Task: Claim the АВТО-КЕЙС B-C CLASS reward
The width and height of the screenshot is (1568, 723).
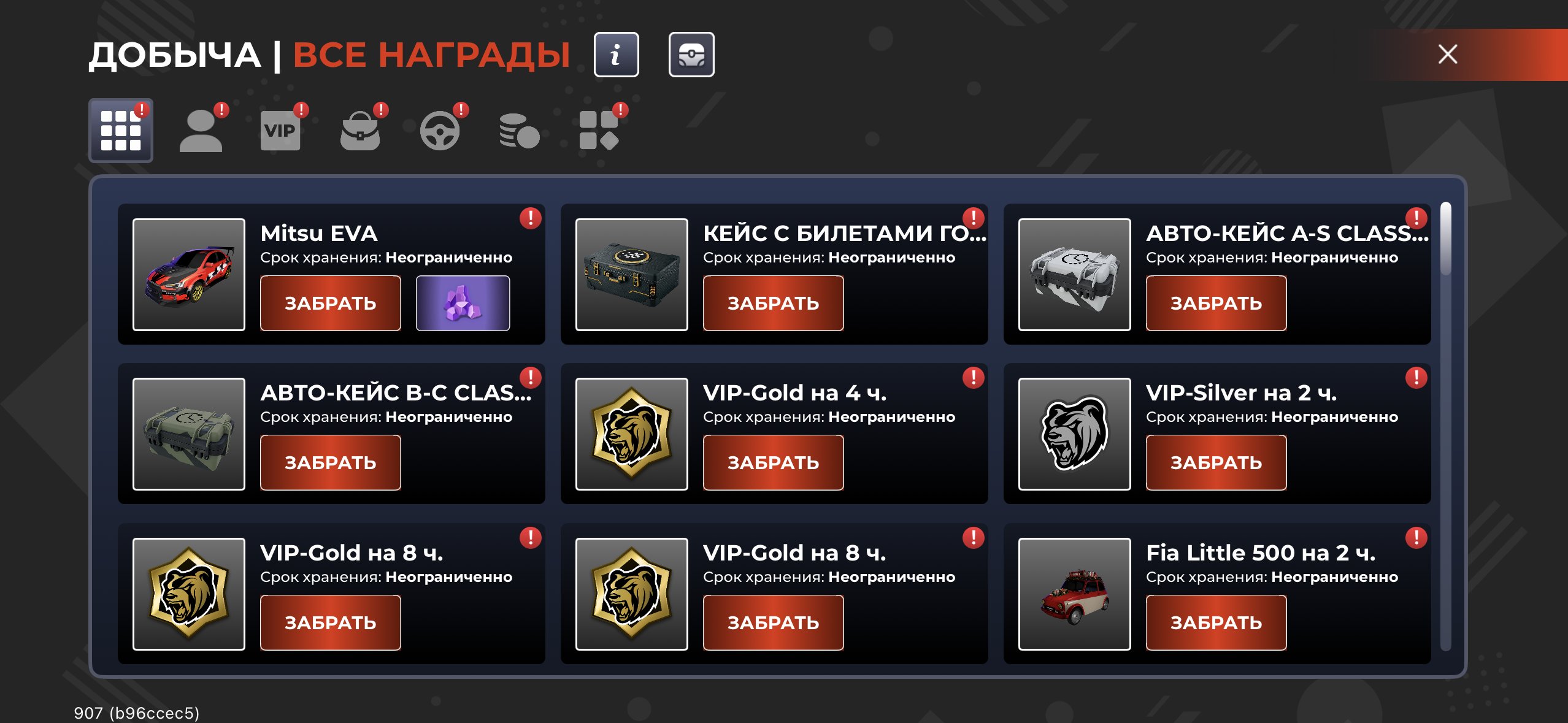Action: (331, 462)
